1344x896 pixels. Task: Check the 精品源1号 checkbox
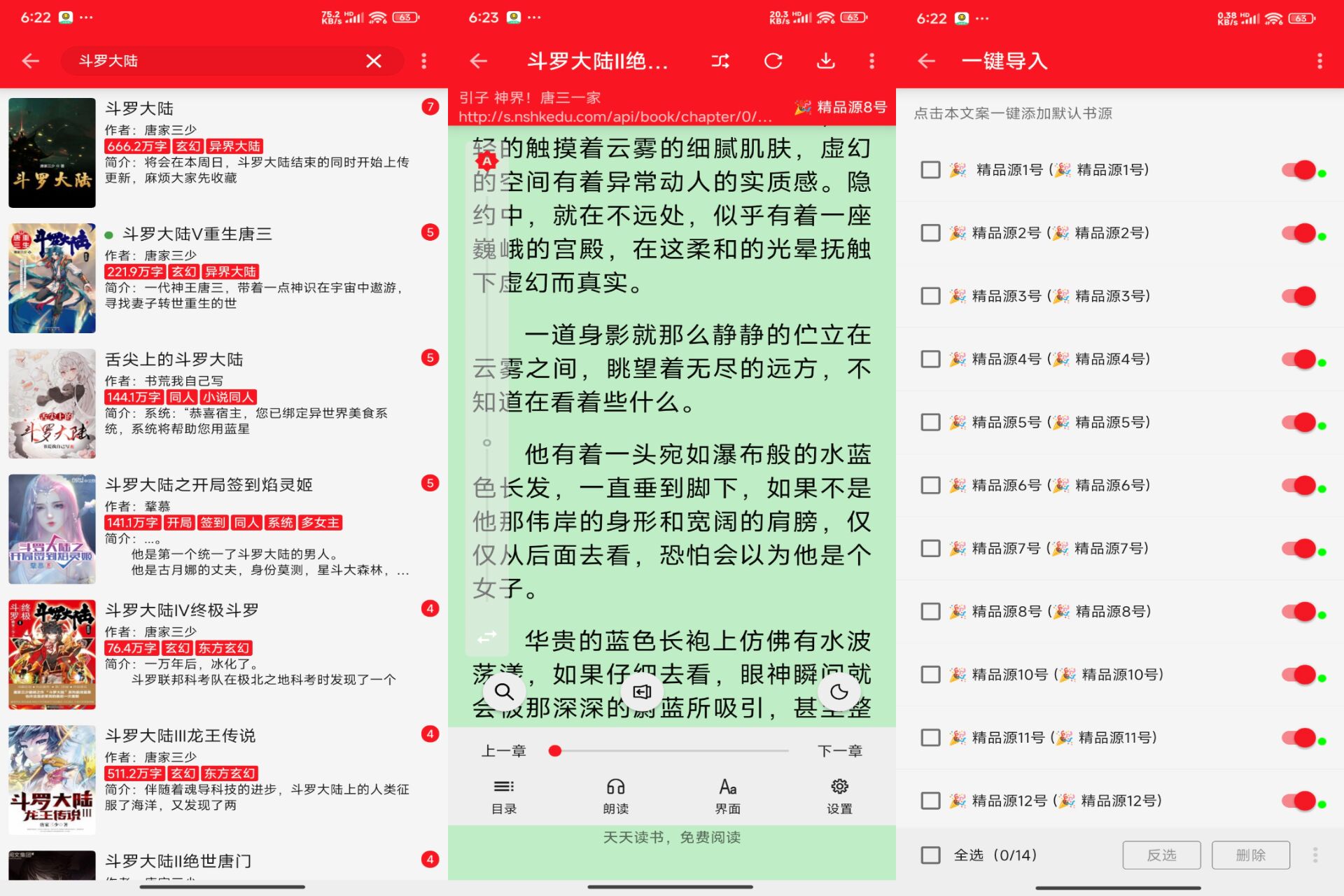(x=930, y=170)
